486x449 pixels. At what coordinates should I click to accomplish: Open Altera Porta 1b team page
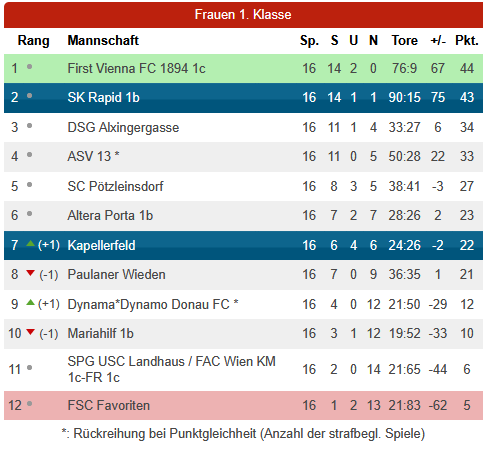pyautogui.click(x=110, y=215)
